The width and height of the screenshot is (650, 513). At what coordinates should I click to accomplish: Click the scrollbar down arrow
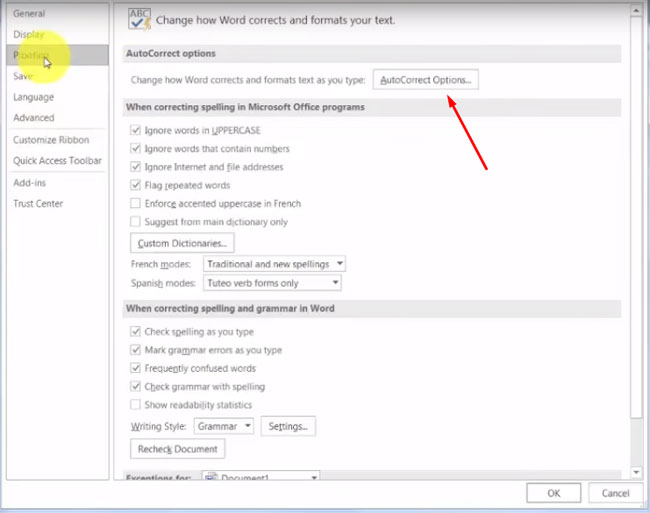click(x=637, y=472)
